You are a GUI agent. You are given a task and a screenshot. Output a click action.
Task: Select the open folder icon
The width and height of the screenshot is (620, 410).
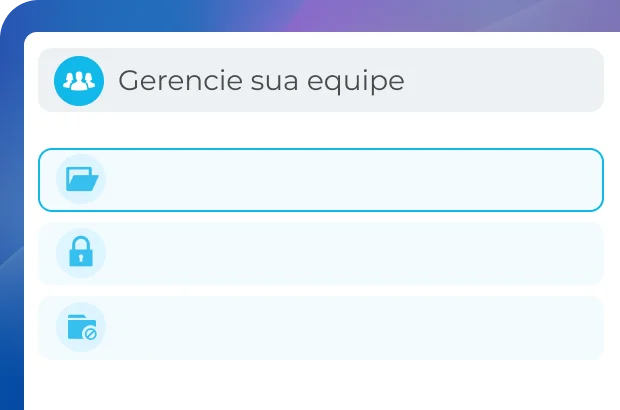(81, 180)
